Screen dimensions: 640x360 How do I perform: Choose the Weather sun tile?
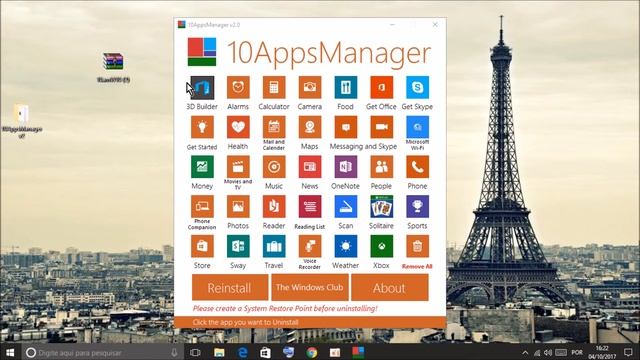point(346,246)
